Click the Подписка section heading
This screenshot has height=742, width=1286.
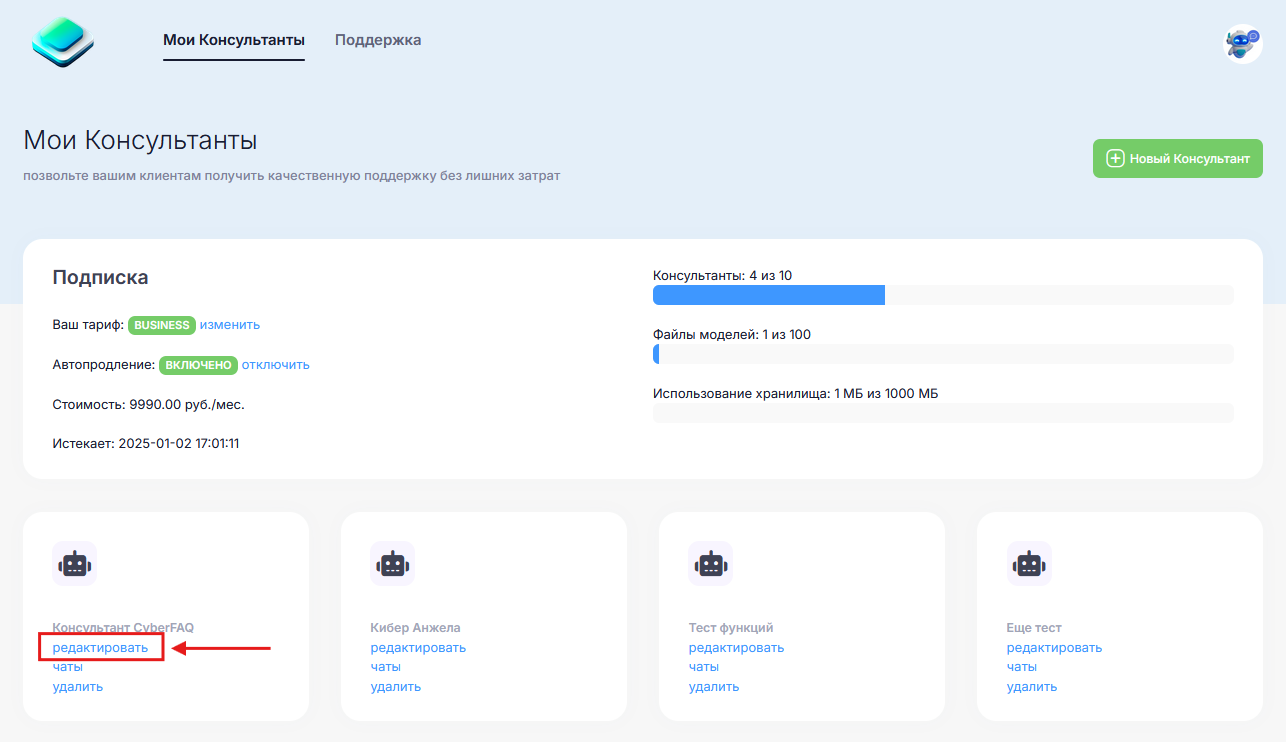pyautogui.click(x=100, y=277)
